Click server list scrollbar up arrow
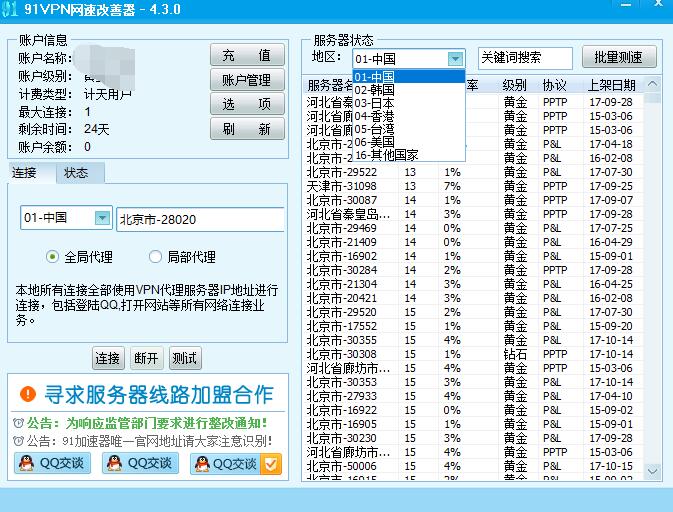Screen dimensions: 673x512 652,84
